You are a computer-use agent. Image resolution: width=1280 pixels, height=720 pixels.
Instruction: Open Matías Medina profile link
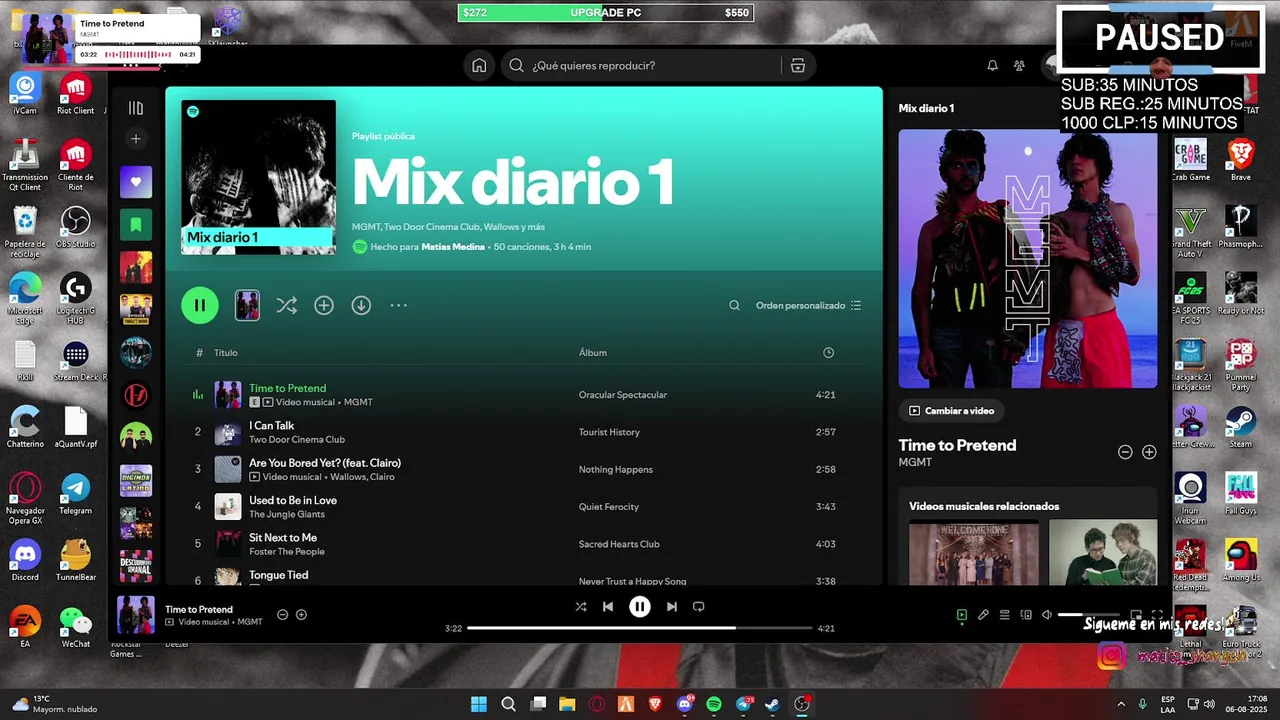pyautogui.click(x=453, y=247)
